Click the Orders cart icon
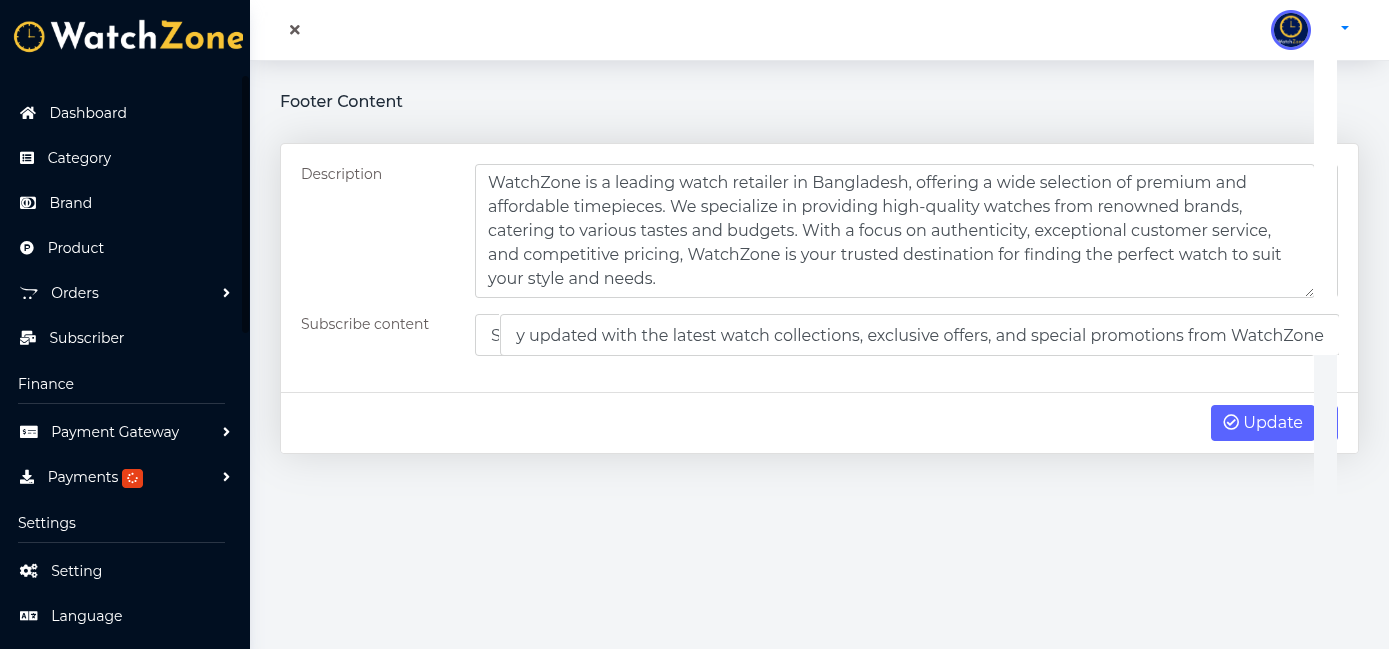 pos(29,293)
